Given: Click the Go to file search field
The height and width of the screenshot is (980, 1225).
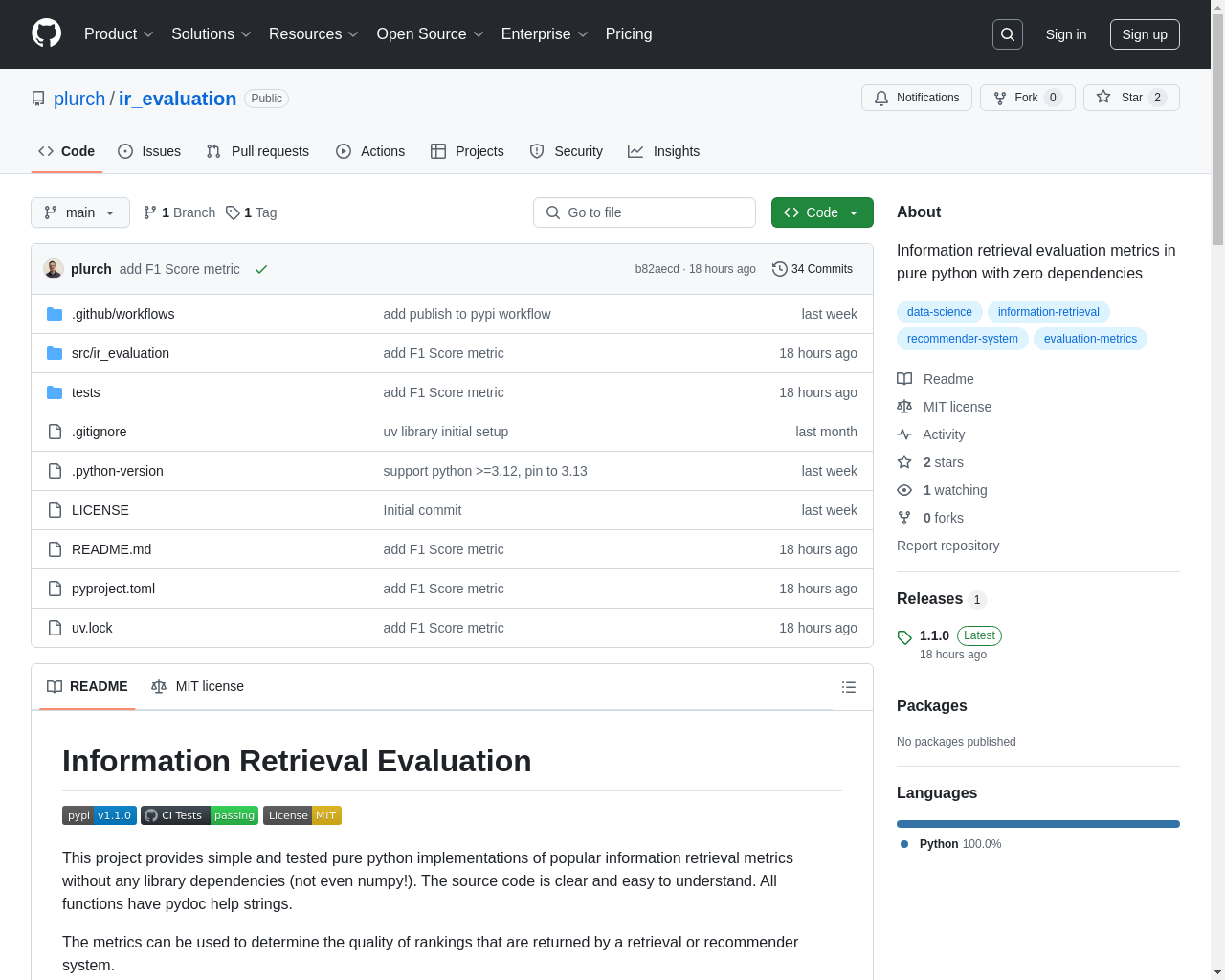Looking at the screenshot, I should [644, 212].
